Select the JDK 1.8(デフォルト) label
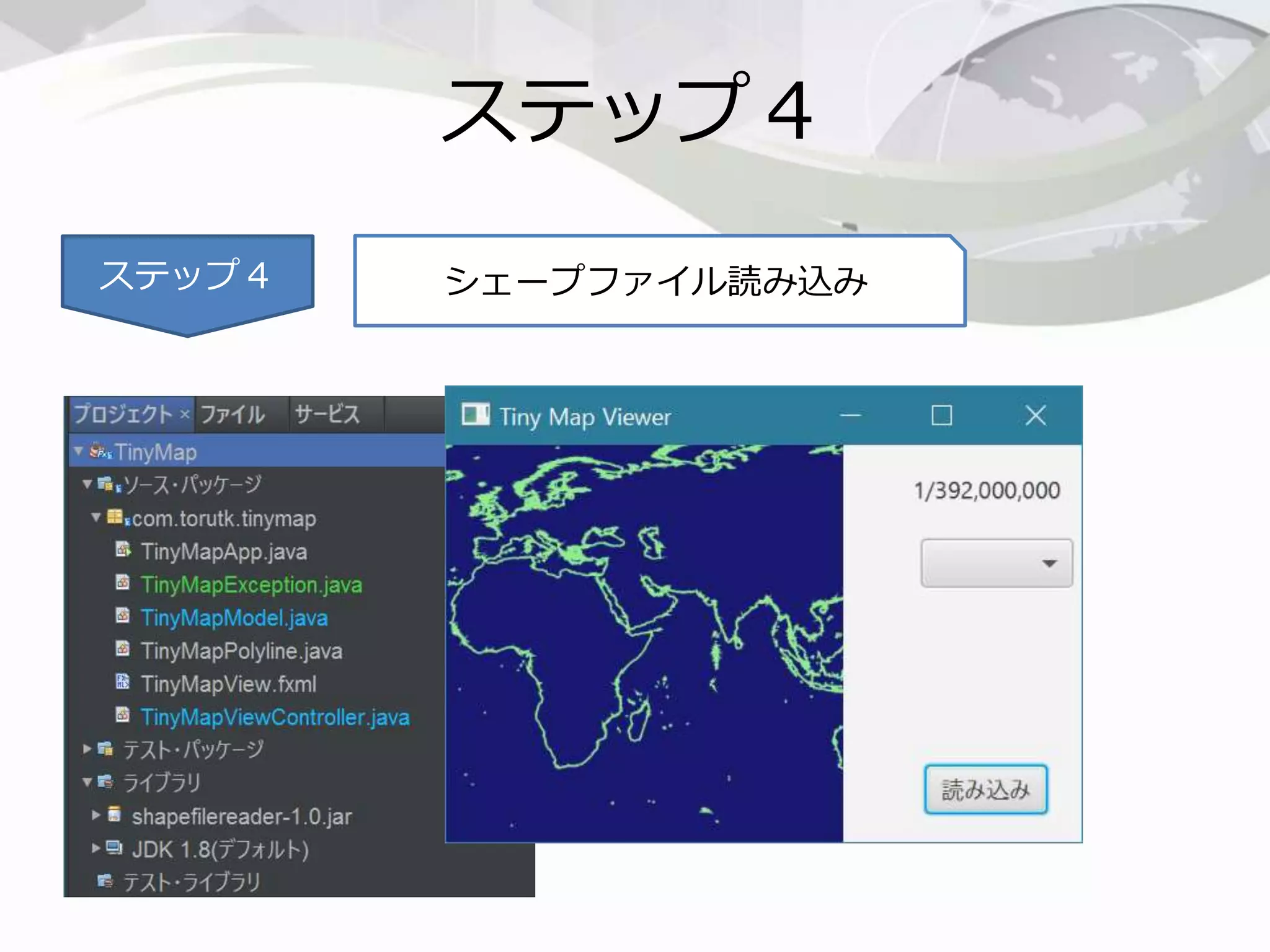Screen dimensions: 1270x952 [x=220, y=848]
